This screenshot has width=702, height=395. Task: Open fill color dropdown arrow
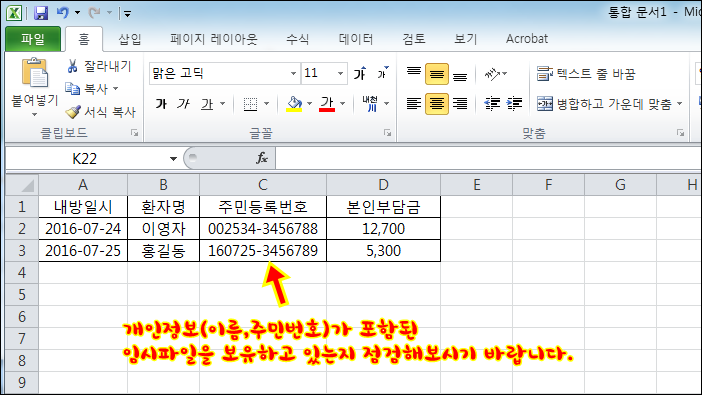(x=309, y=104)
